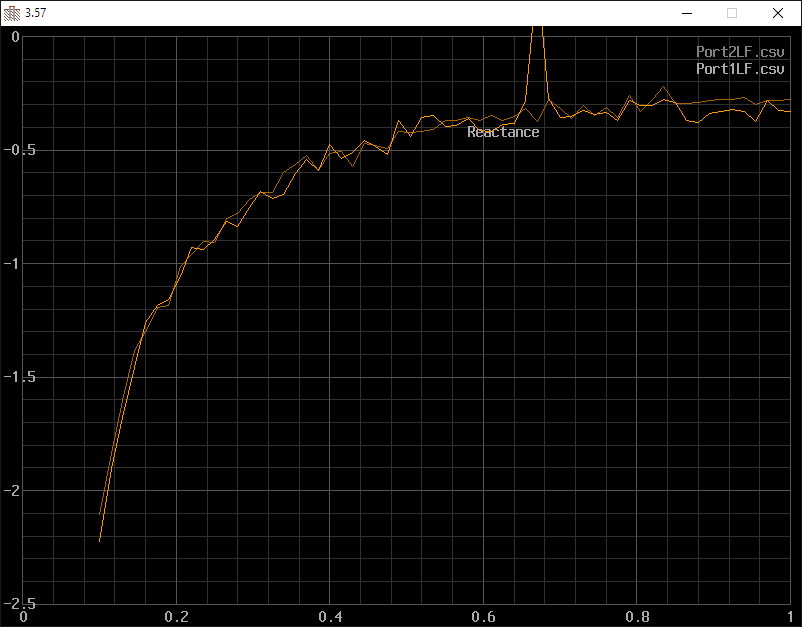Click the 0.2 x-axis label
The width and height of the screenshot is (802, 627).
pos(176,617)
